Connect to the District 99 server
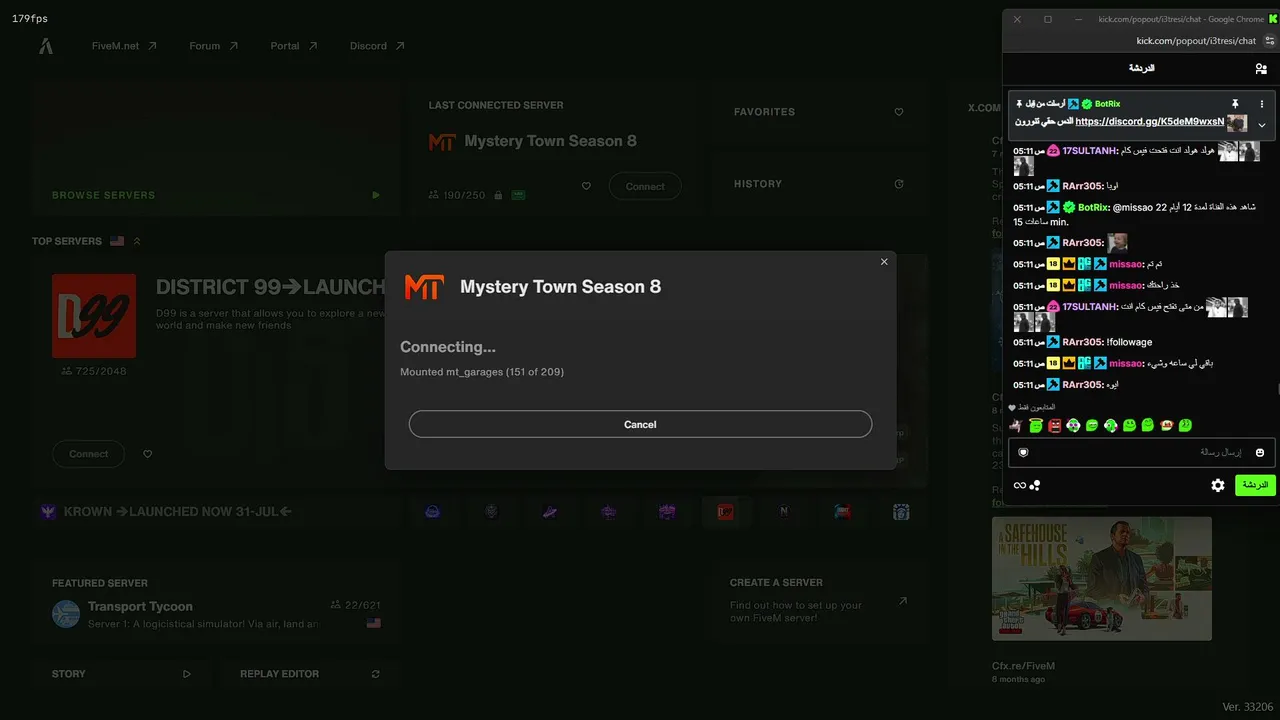Viewport: 1280px width, 720px height. (88, 454)
